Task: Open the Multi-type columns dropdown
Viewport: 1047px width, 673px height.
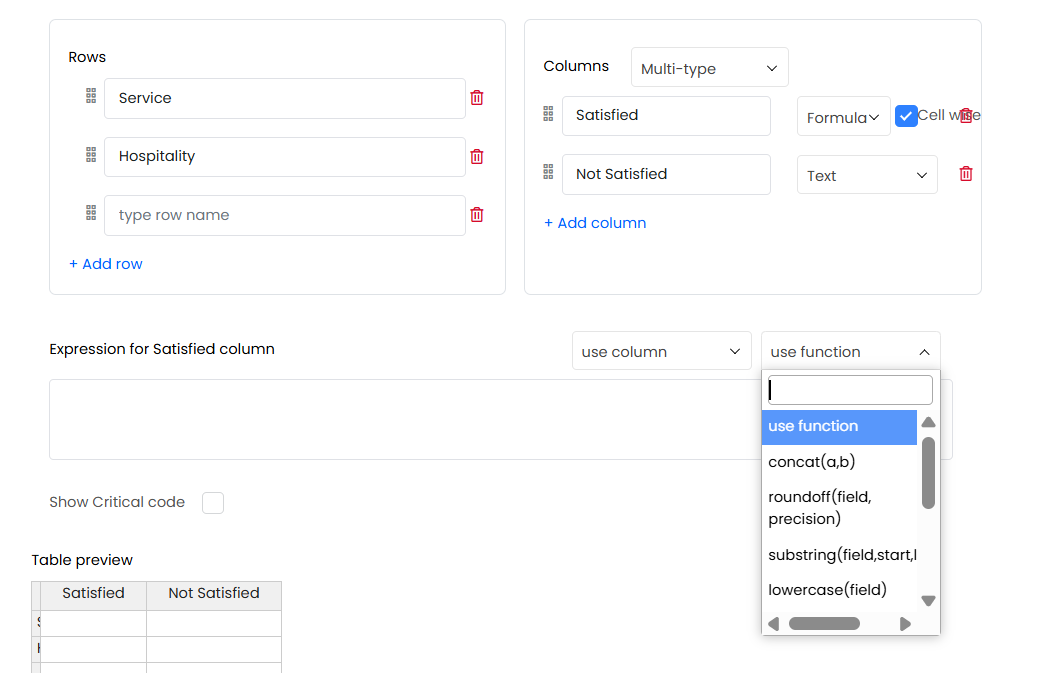Action: tap(709, 68)
